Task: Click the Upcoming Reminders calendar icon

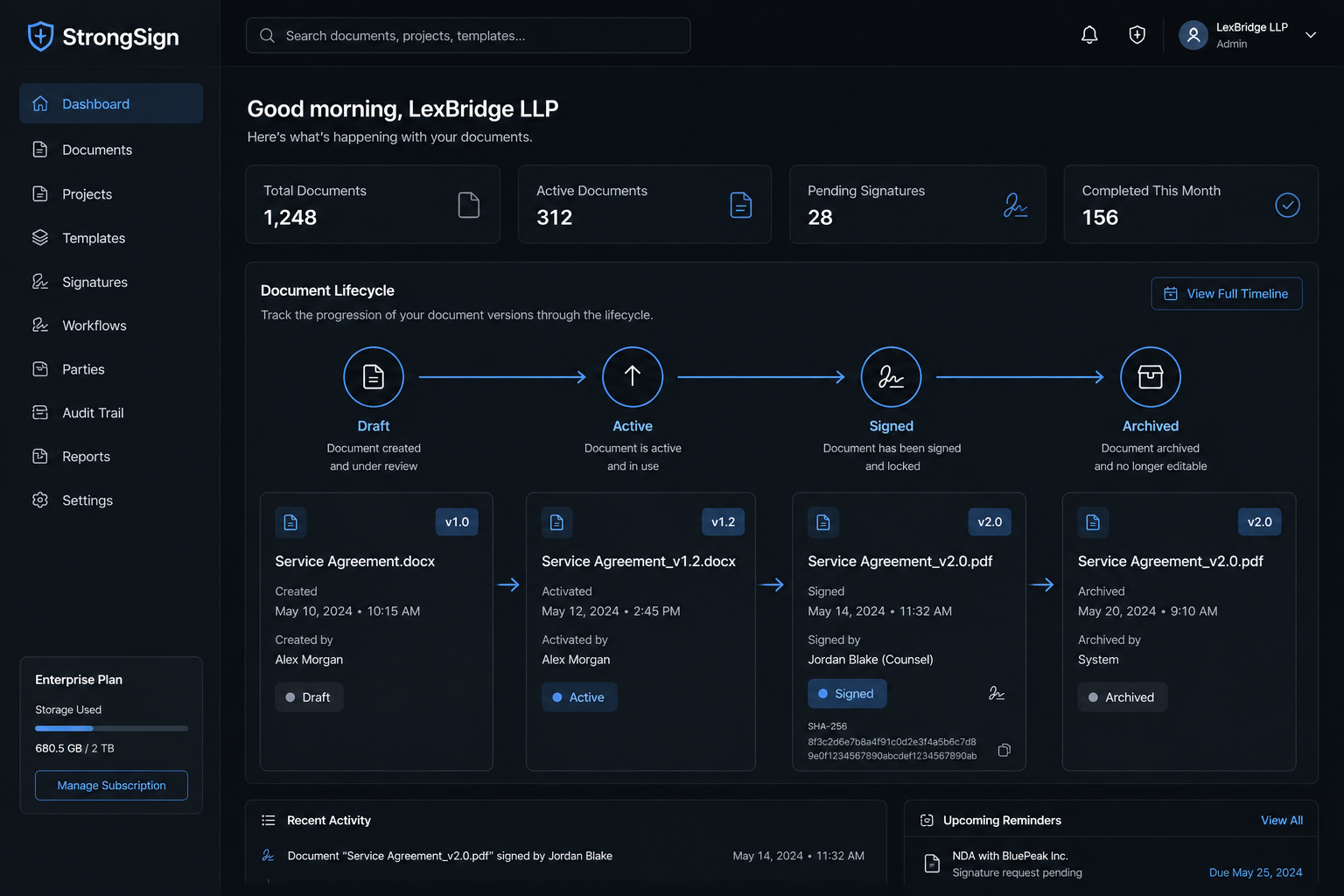Action: [927, 820]
